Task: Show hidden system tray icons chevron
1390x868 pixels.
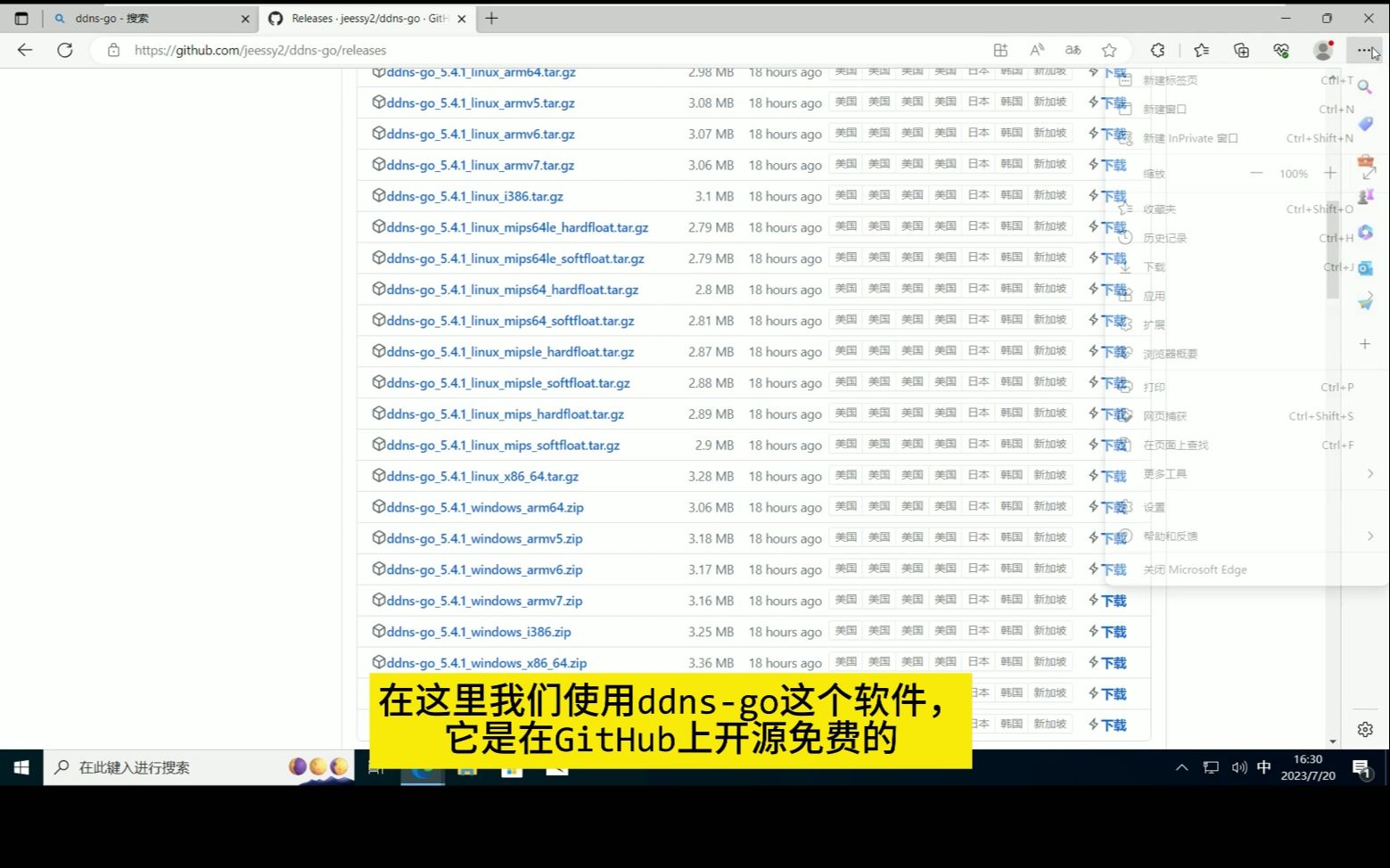Action: pos(1182,767)
